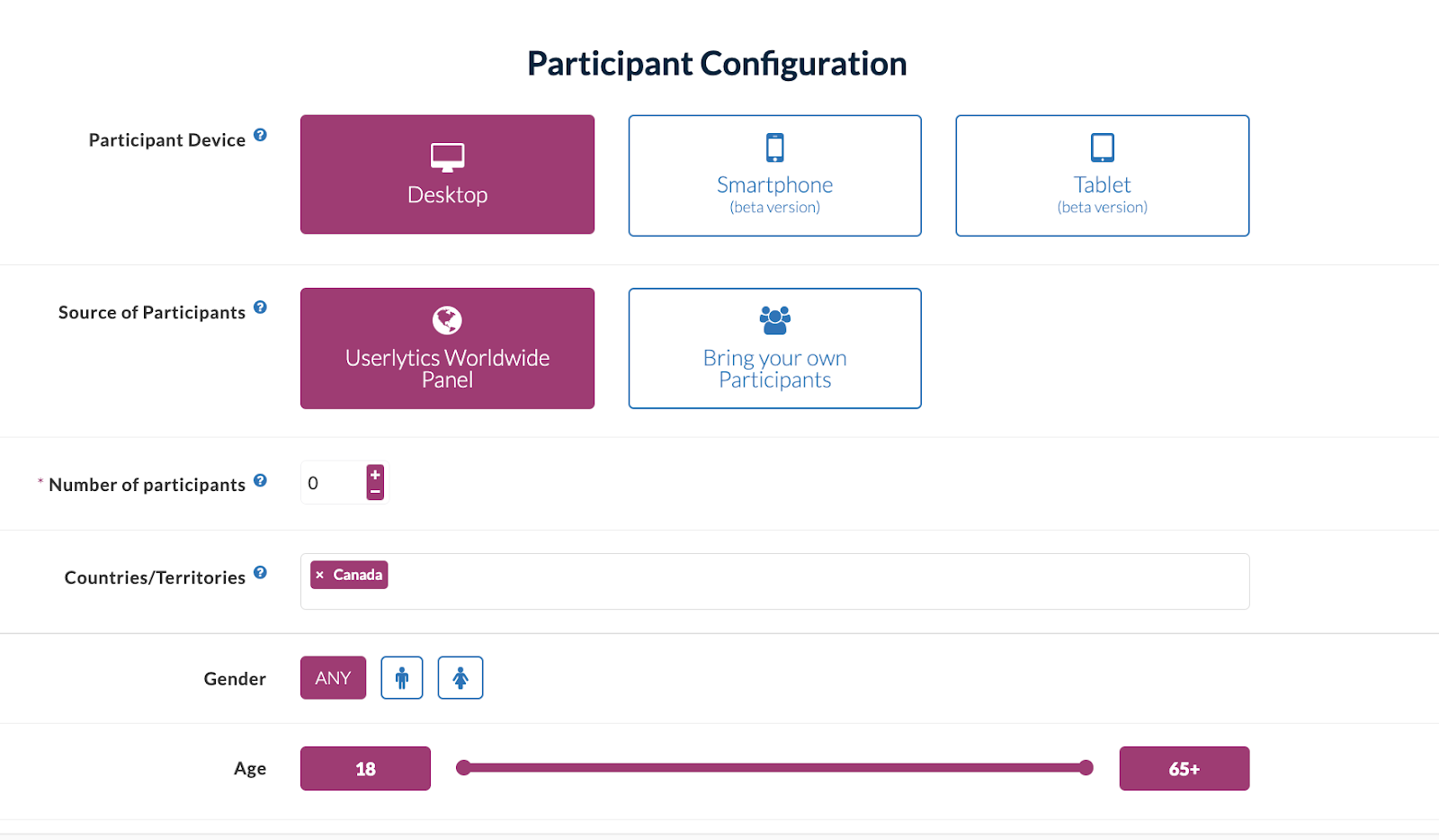Click the minimum age 18 button
Image resolution: width=1439 pixels, height=840 pixels.
[365, 769]
